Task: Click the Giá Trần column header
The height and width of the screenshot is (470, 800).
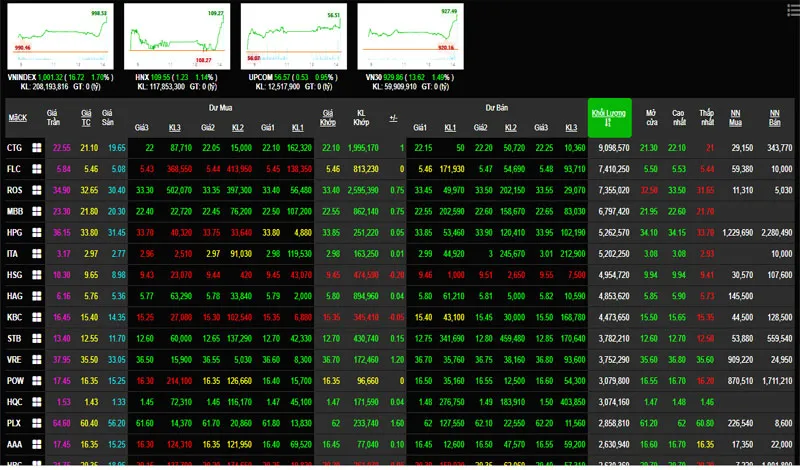Action: [x=53, y=118]
